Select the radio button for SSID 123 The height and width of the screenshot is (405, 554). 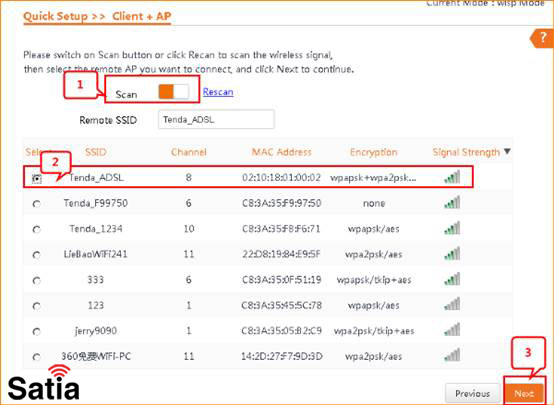[x=36, y=306]
